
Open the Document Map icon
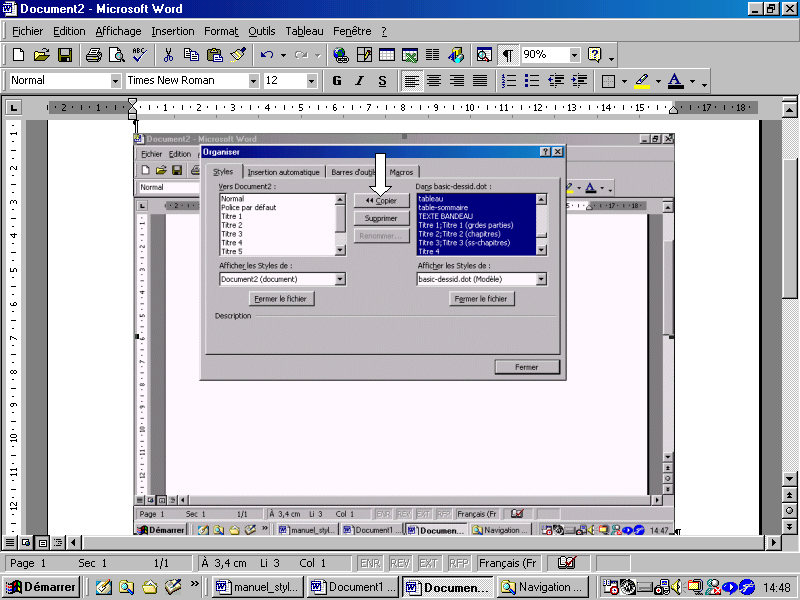484,55
